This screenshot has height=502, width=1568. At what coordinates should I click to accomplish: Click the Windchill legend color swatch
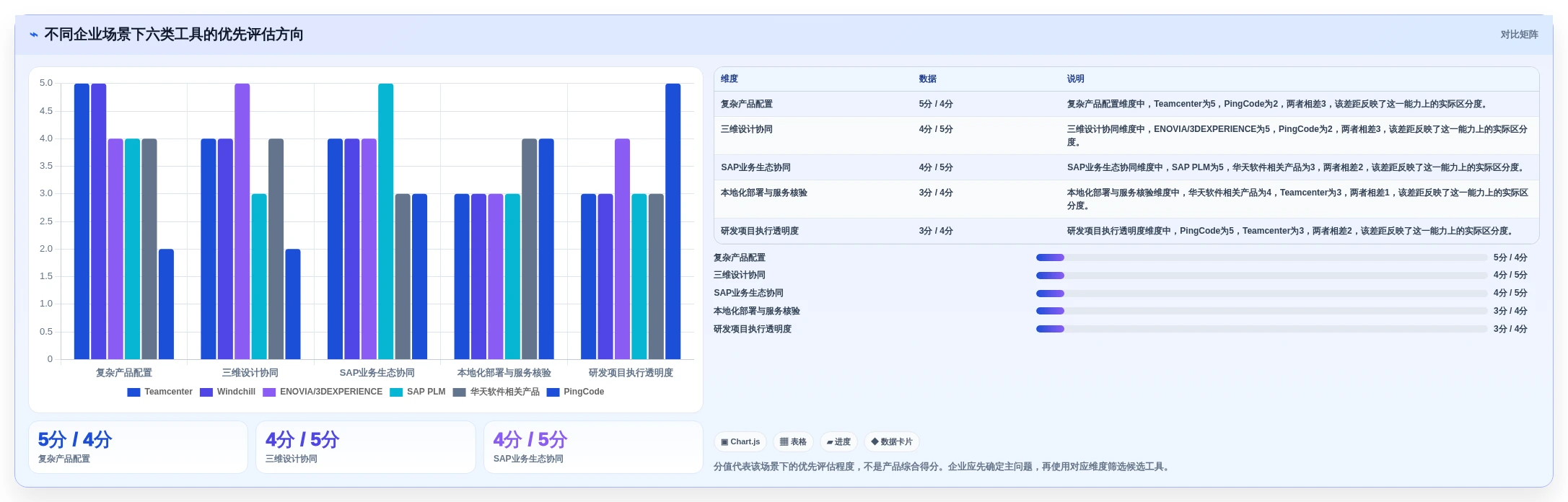pos(206,392)
